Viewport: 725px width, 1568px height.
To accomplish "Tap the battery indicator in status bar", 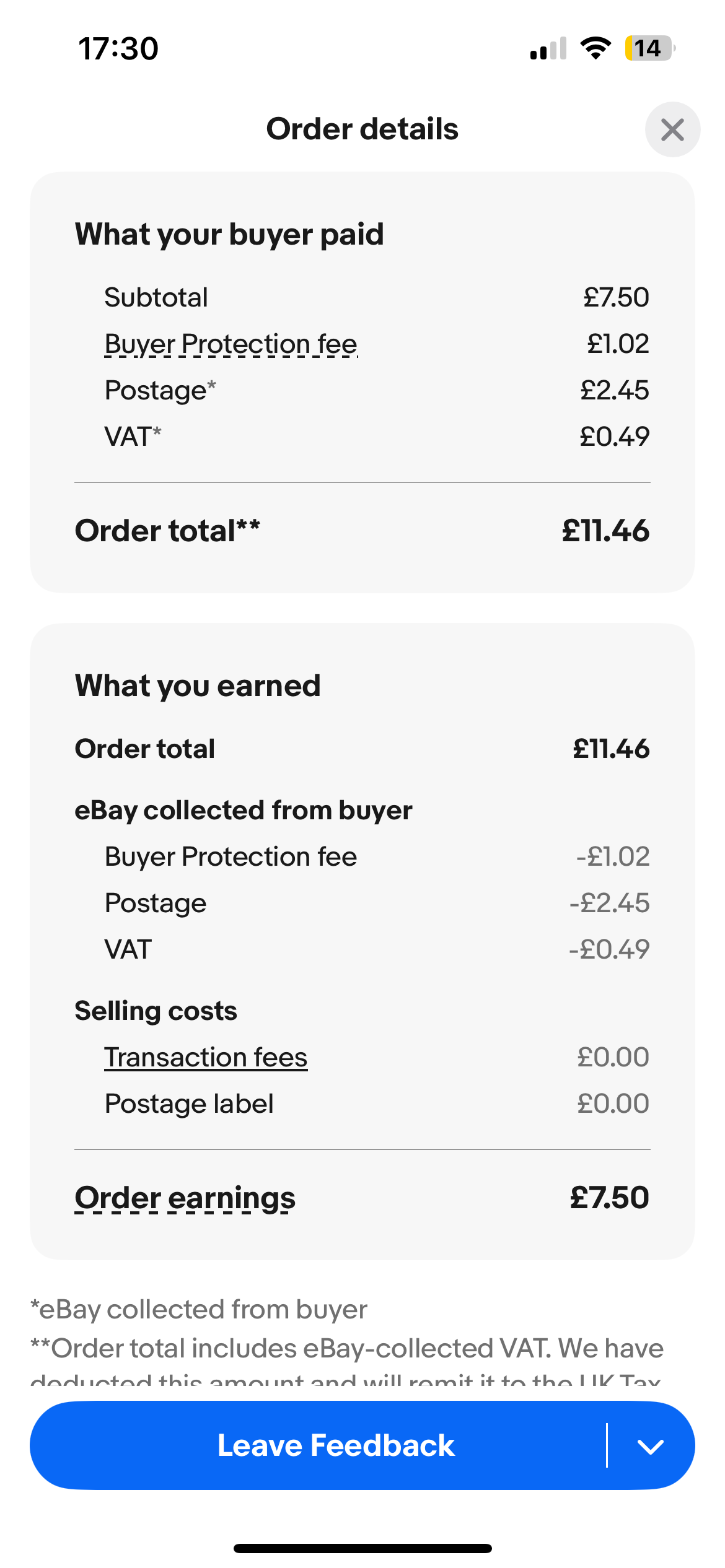I will coord(649,48).
